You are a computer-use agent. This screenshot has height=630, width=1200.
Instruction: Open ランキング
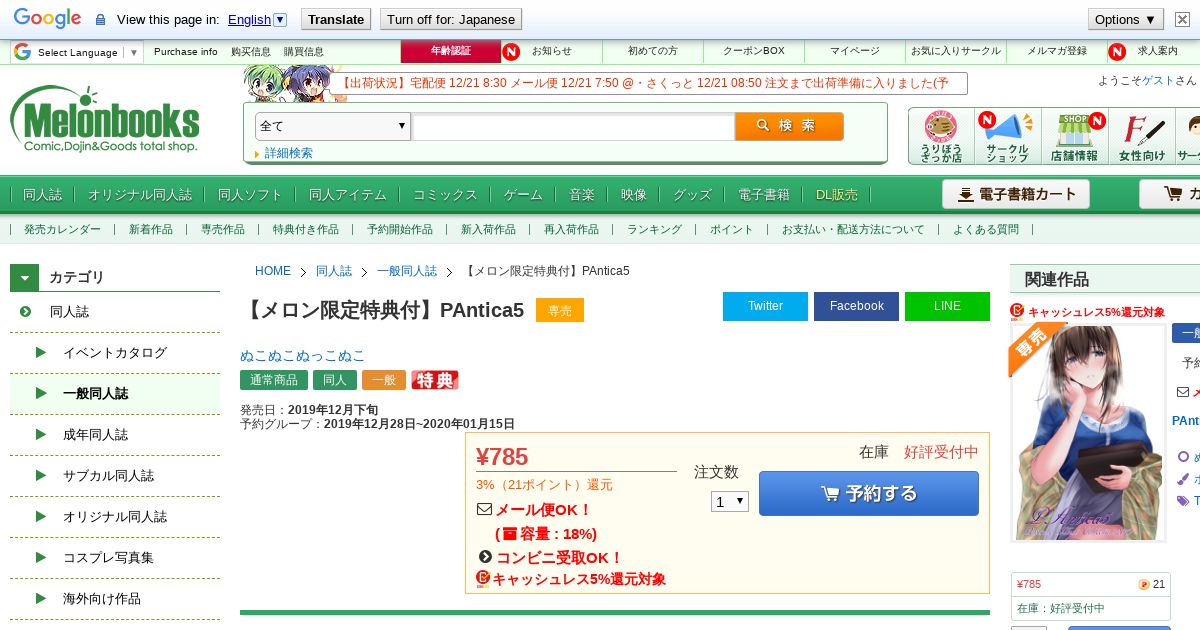654,229
